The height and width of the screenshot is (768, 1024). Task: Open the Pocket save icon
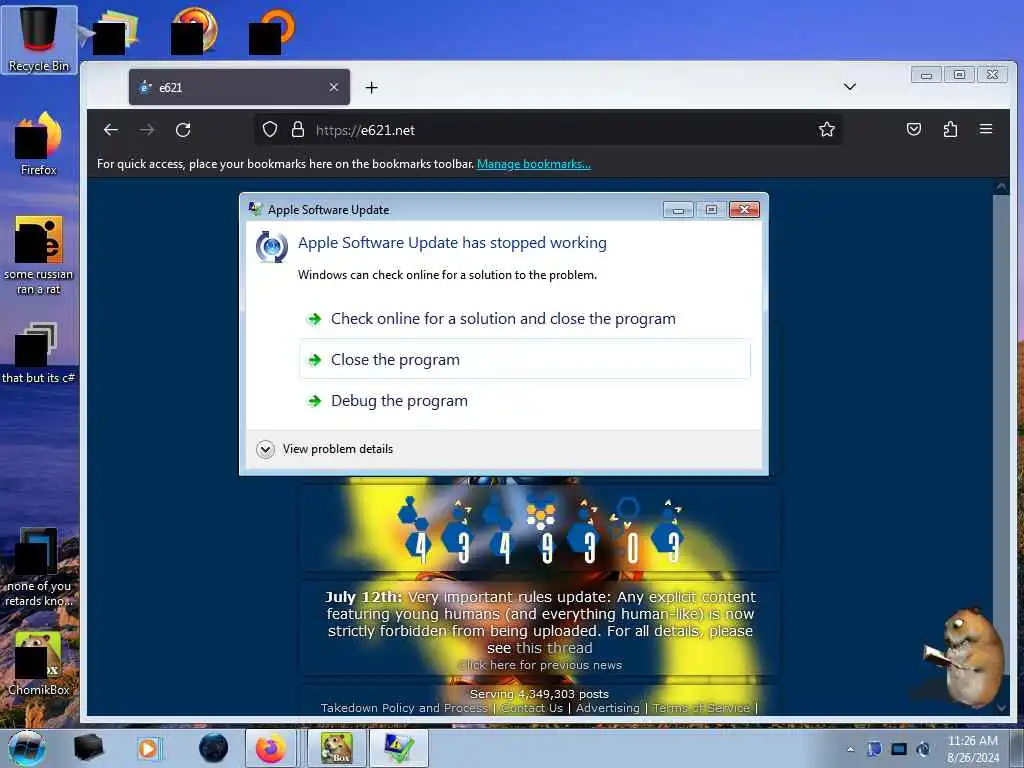pyautogui.click(x=914, y=129)
